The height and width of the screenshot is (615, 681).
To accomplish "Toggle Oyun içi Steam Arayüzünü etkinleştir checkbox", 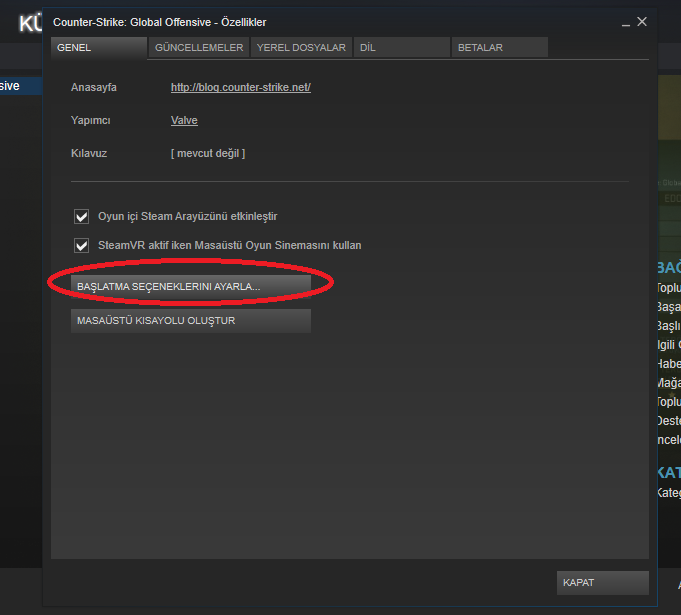I will 81,216.
